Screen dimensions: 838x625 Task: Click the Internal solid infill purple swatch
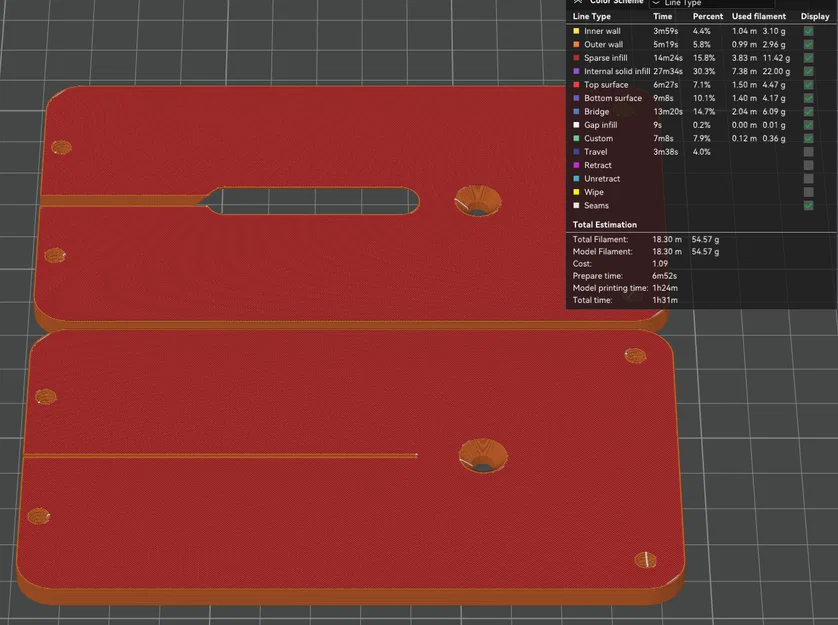(576, 71)
